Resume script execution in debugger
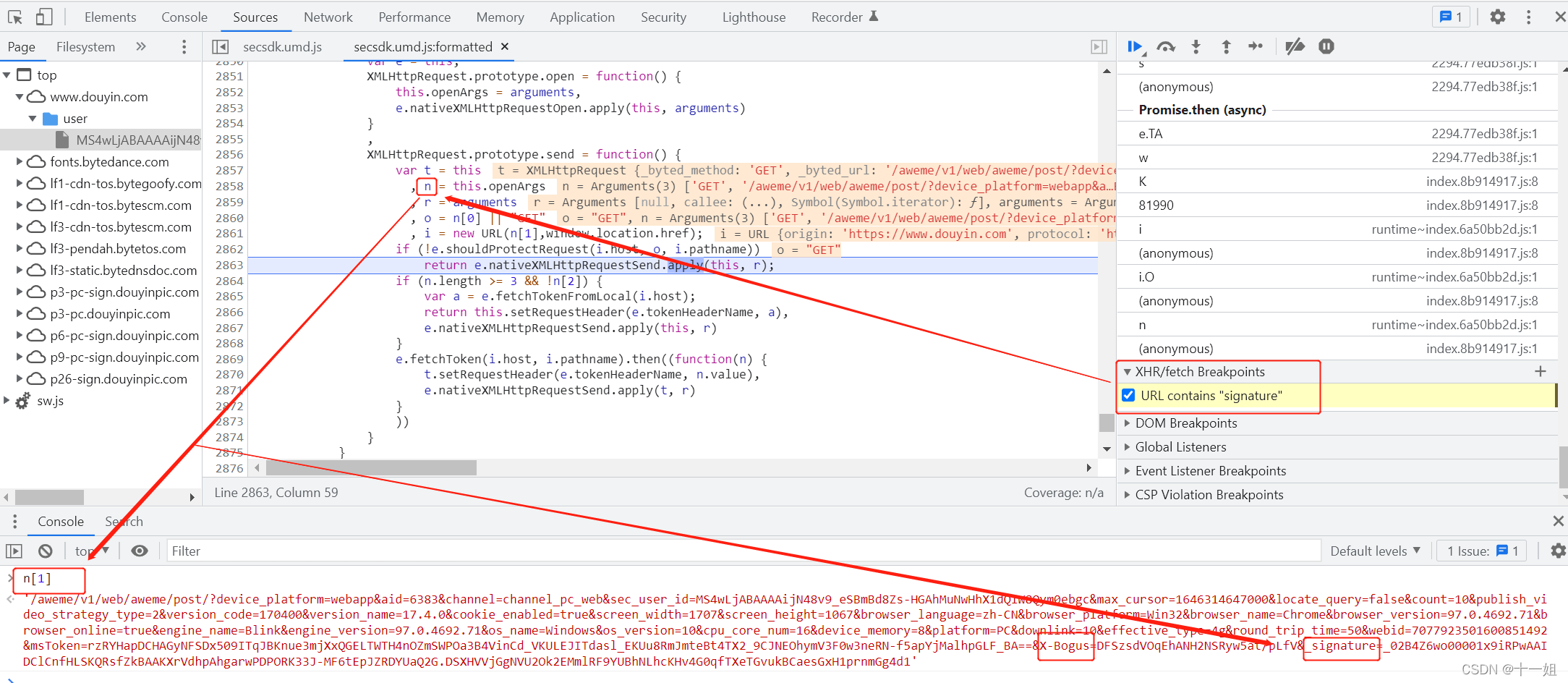The image size is (1568, 683). [x=1134, y=47]
